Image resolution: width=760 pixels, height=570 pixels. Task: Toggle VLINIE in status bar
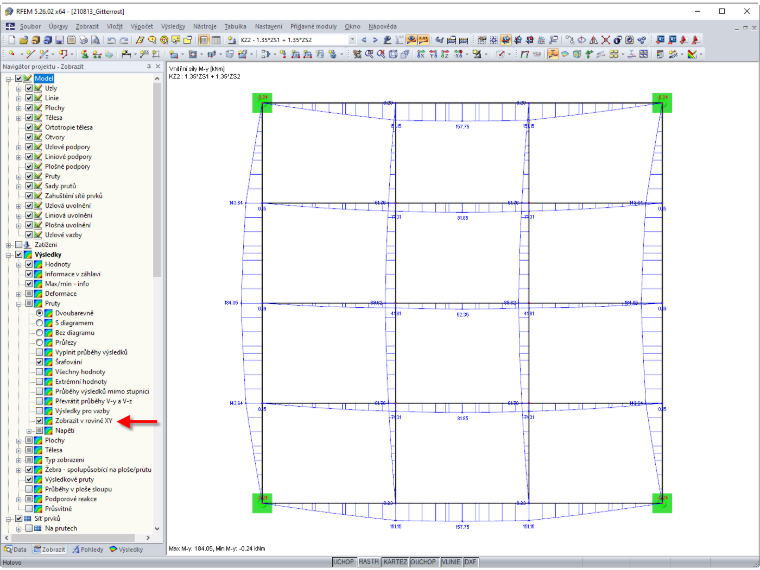451,562
